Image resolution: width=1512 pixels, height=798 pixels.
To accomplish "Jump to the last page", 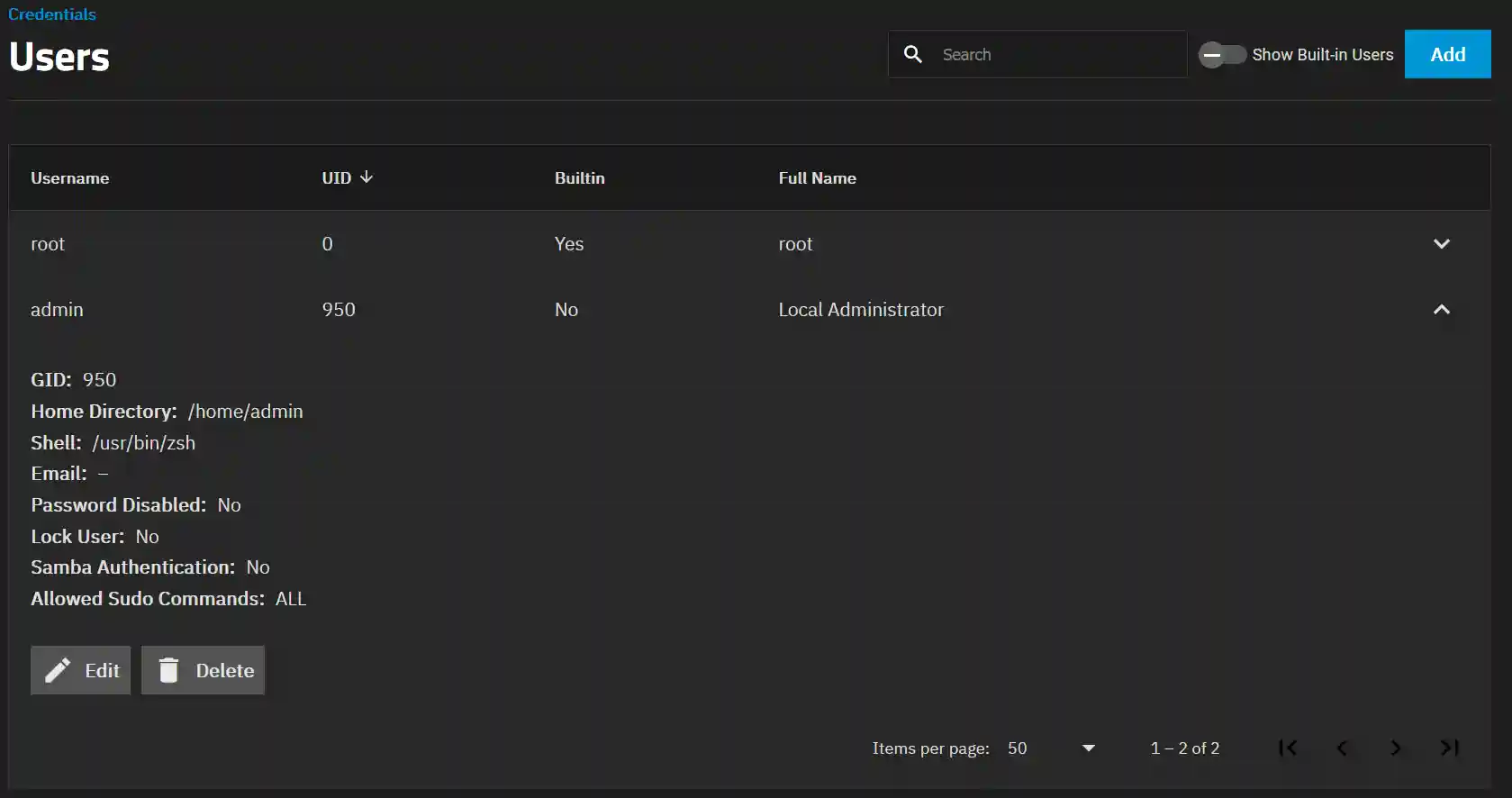I will point(1449,748).
